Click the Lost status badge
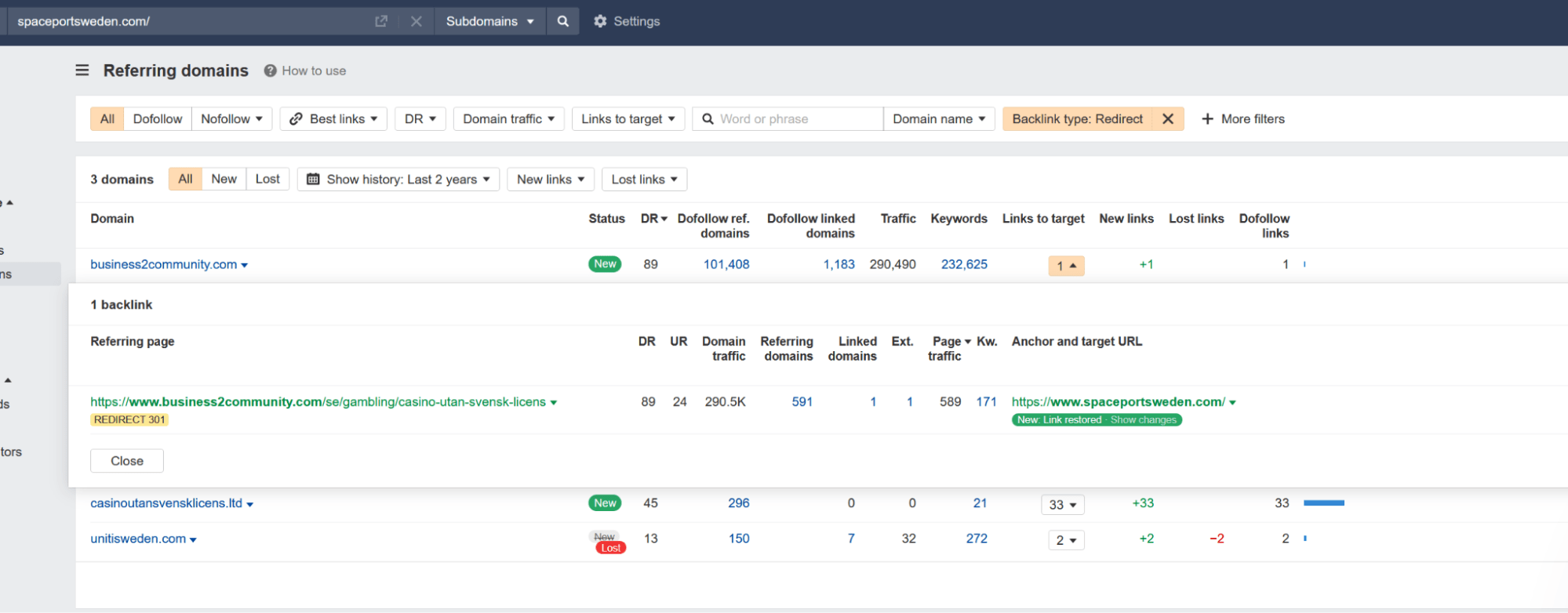Image resolution: width=1568 pixels, height=613 pixels. tap(611, 548)
